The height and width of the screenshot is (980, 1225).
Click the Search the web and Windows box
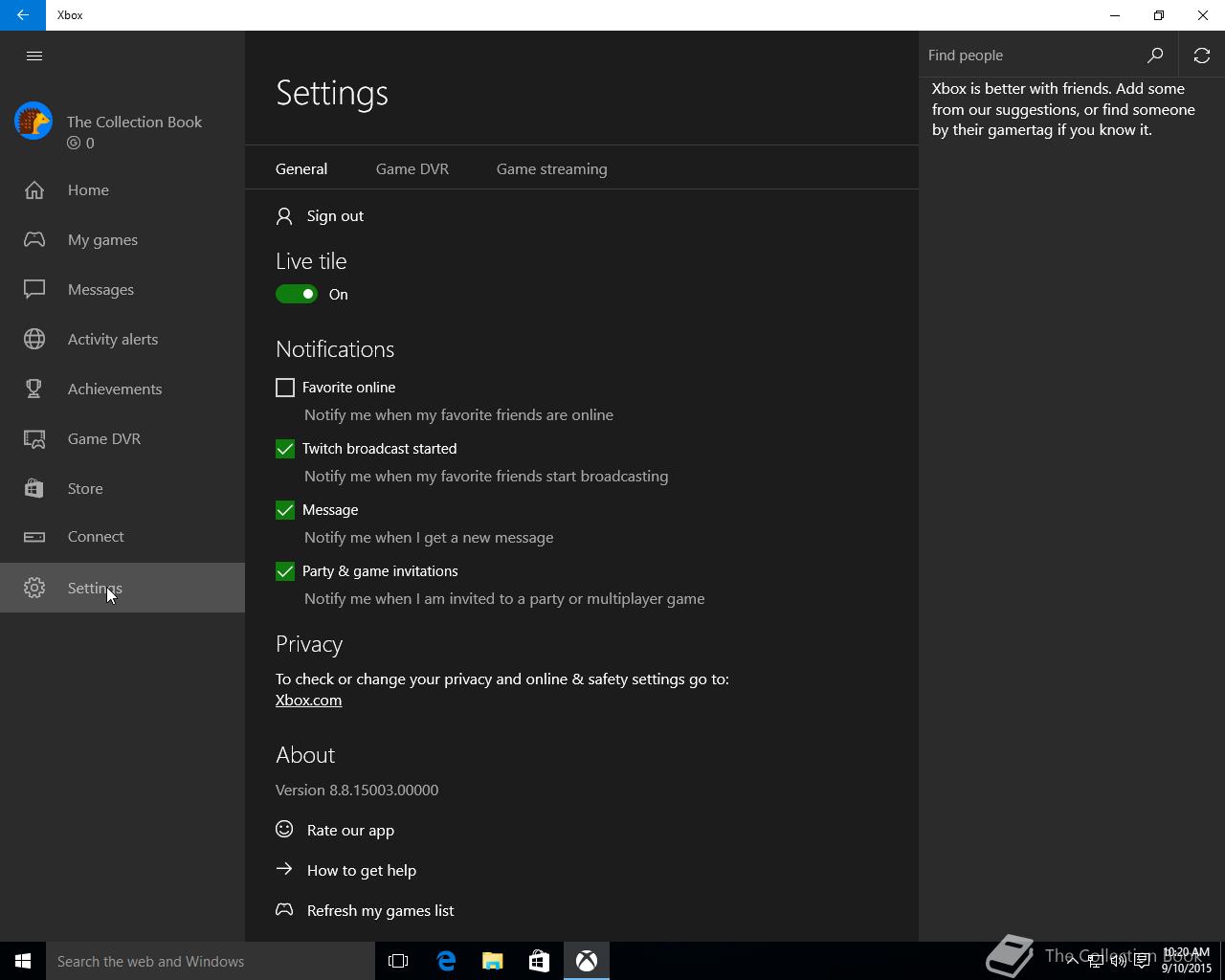211,961
